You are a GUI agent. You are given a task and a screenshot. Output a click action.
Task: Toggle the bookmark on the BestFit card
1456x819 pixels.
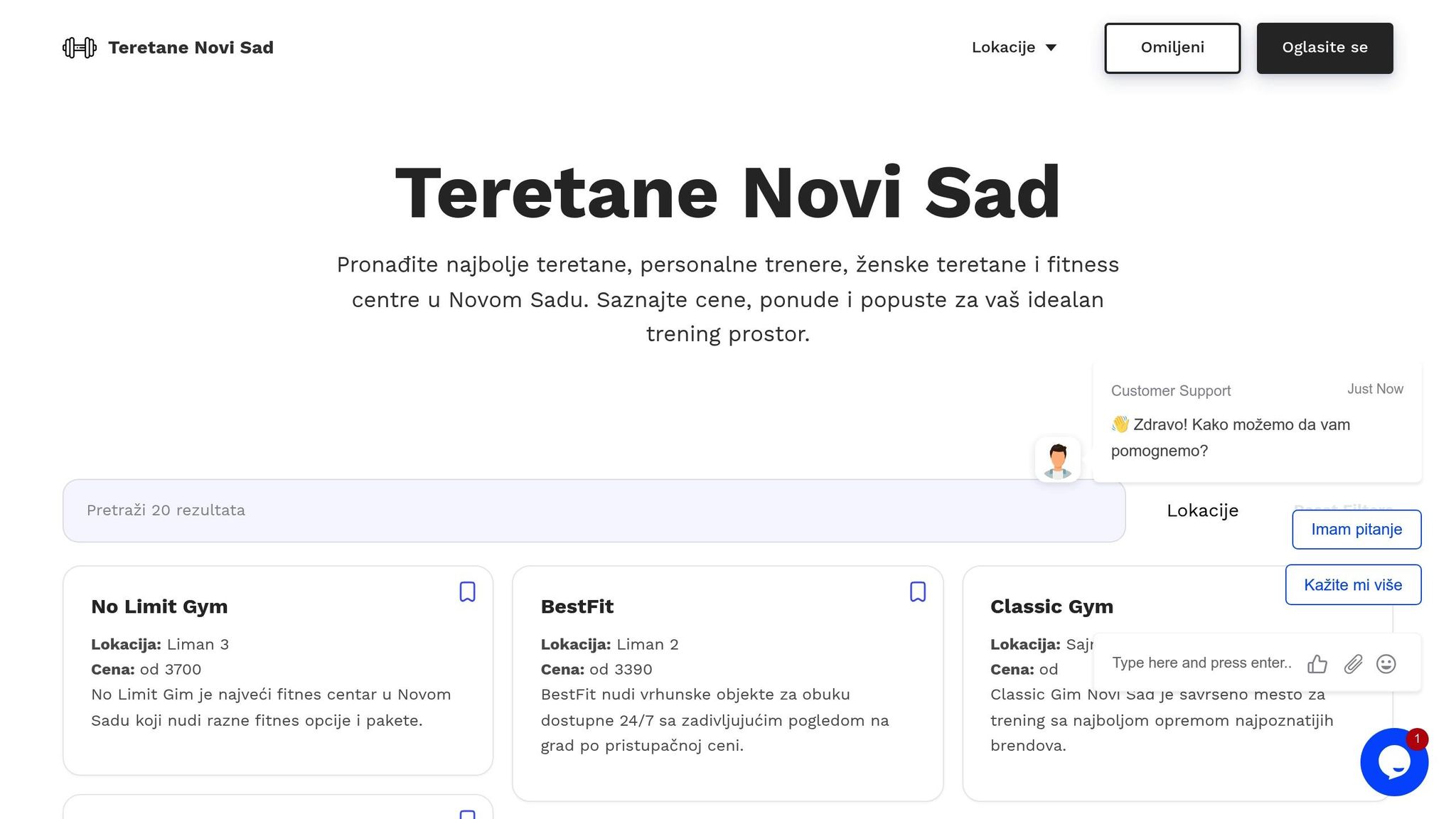pos(918,591)
